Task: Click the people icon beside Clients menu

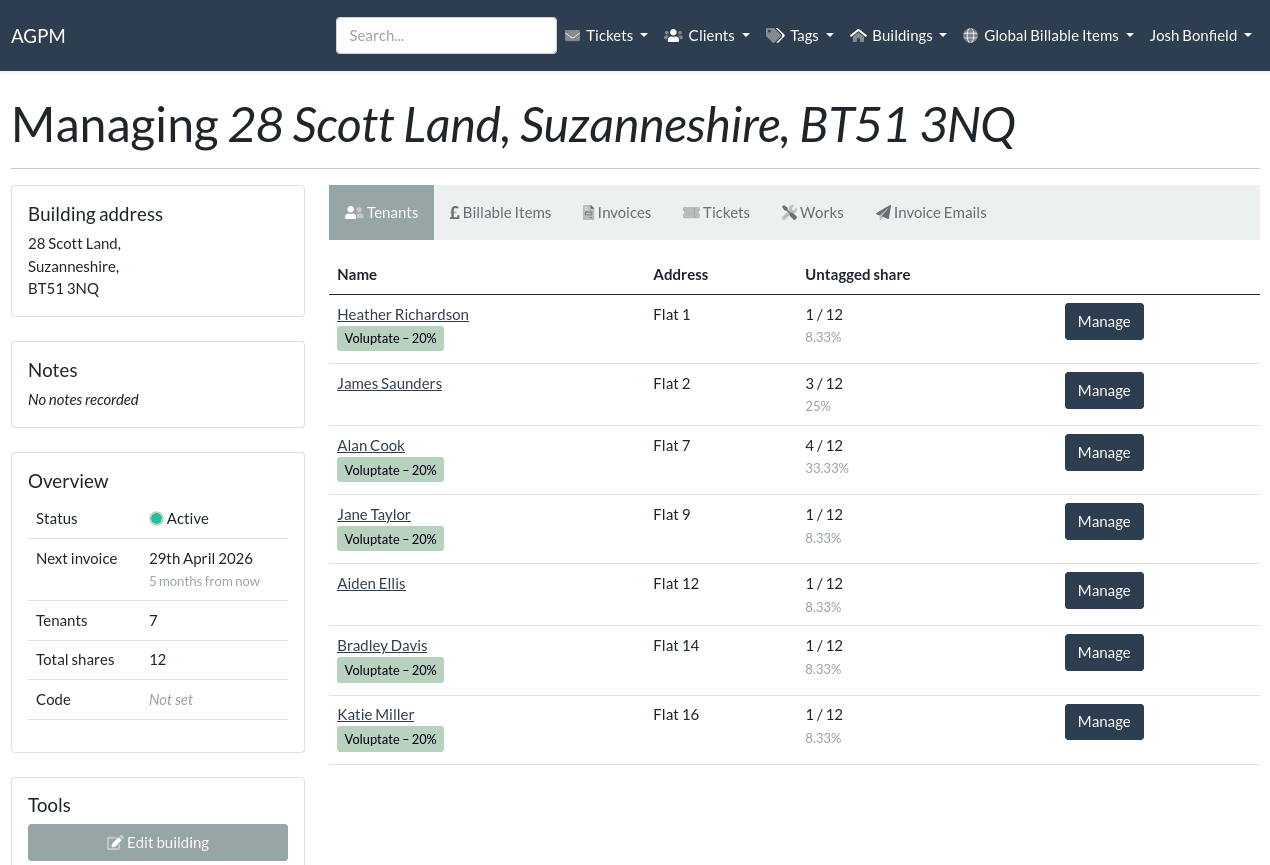Action: tap(673, 36)
